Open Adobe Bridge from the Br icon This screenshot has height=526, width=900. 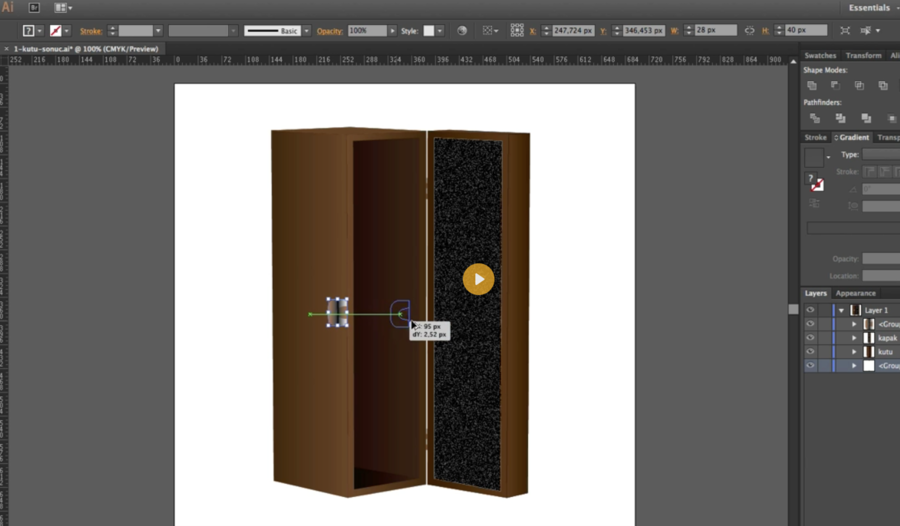(34, 7)
